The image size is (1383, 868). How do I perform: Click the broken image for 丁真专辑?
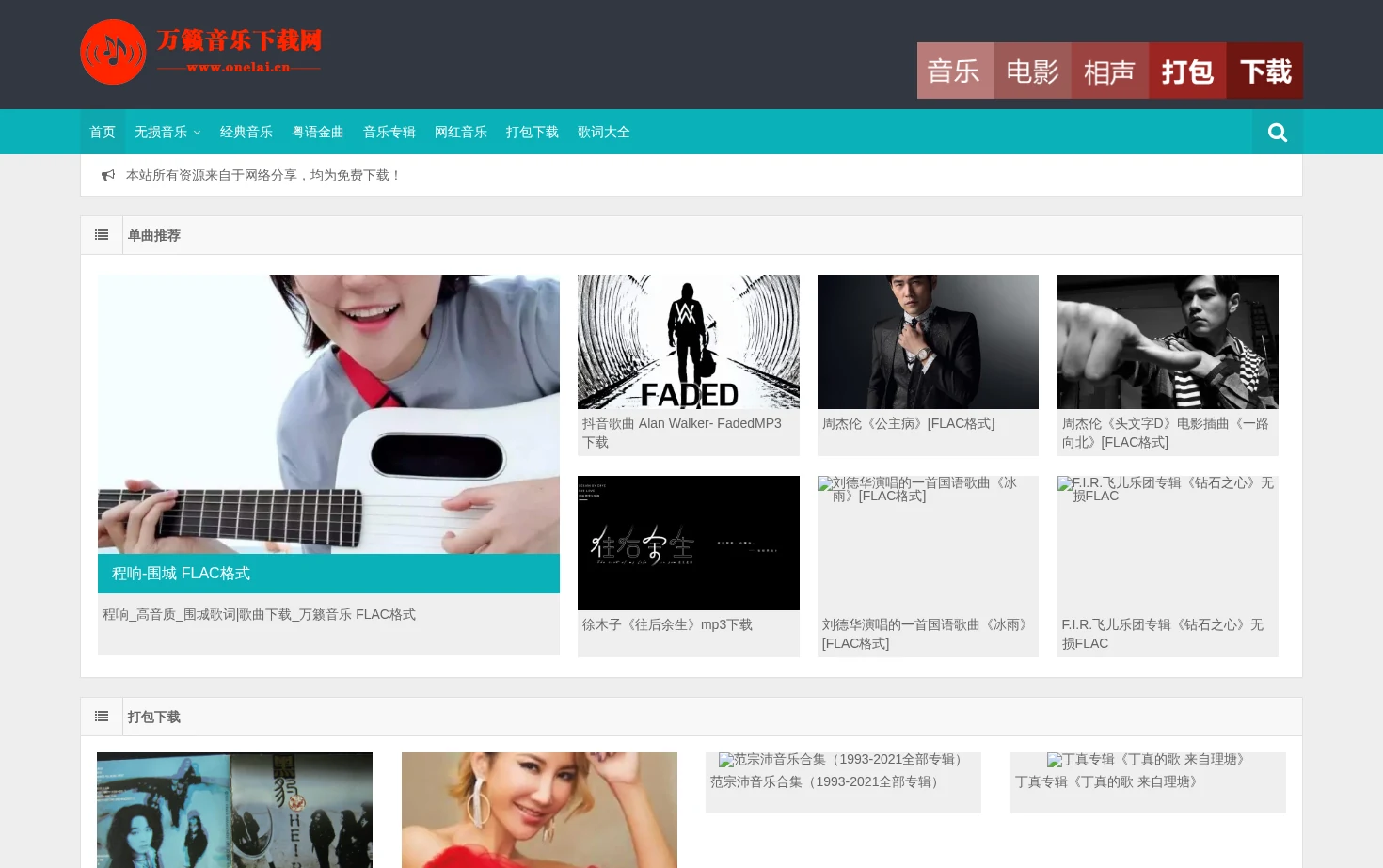click(1148, 759)
